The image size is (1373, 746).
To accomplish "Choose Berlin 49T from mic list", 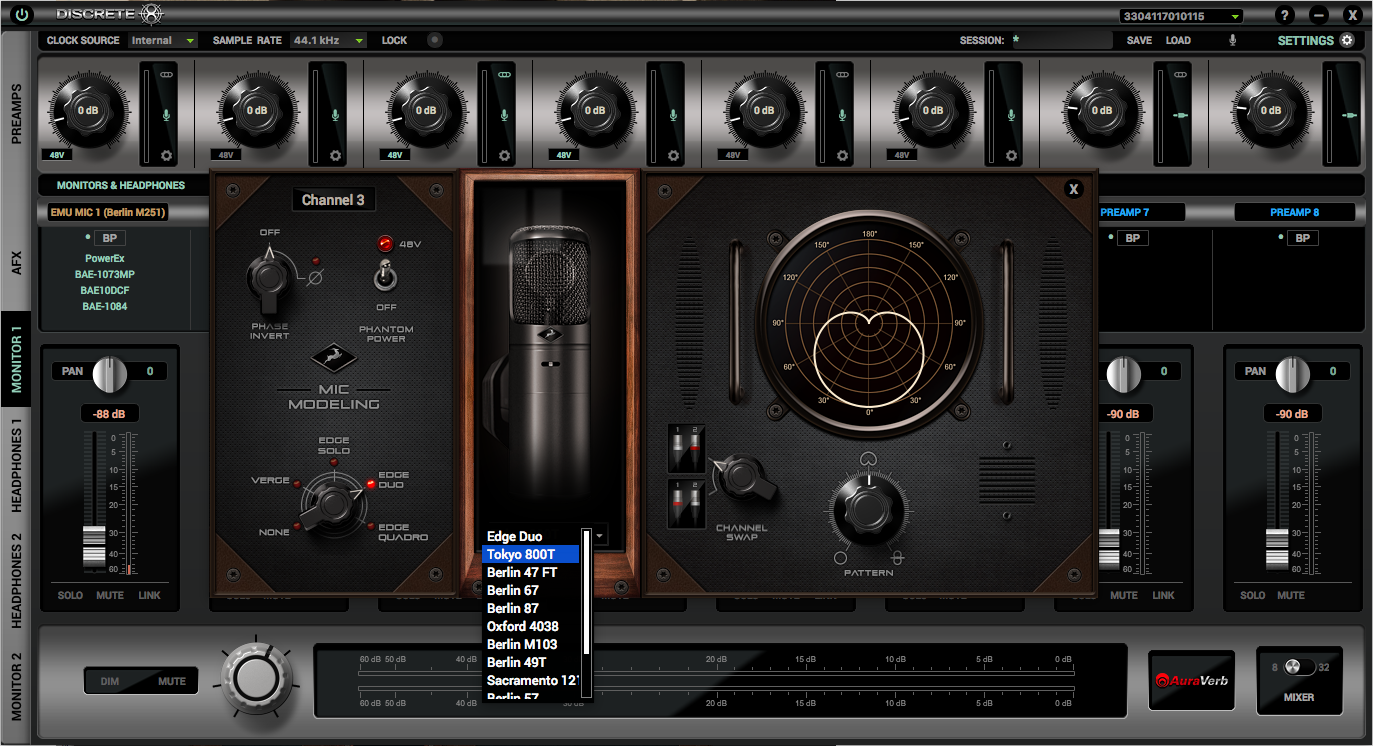I will point(531,662).
